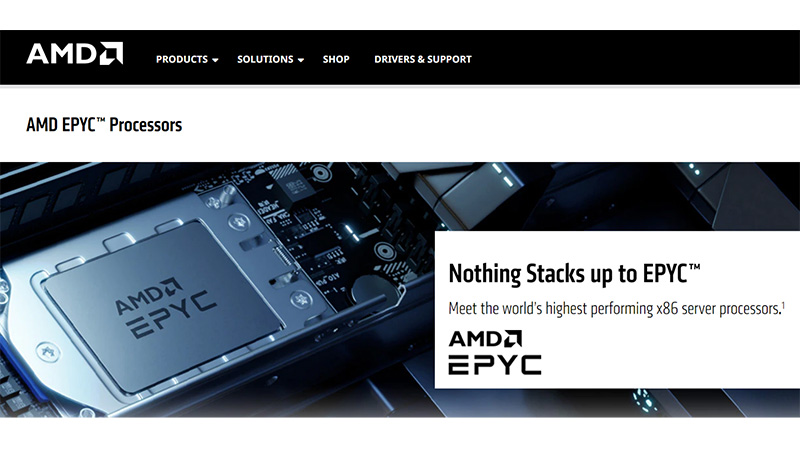Viewport: 800px width, 450px height.
Task: Open footnote 1 after server processors
Action: [x=783, y=305]
